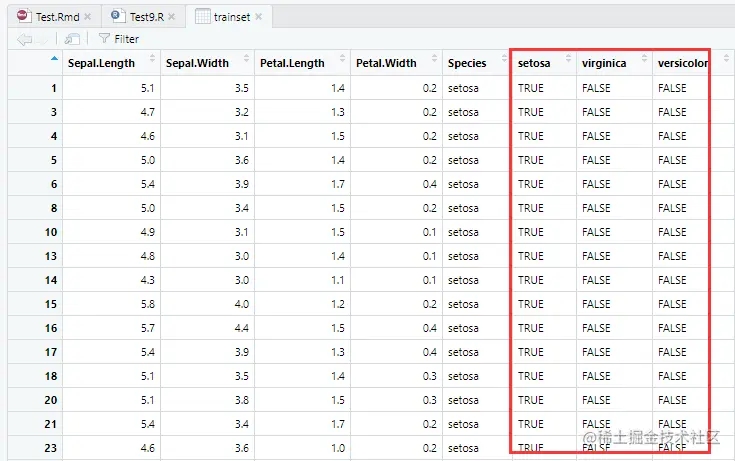Viewport: 735px width, 461px height.
Task: Sort by virginica column arrows
Action: pos(645,59)
